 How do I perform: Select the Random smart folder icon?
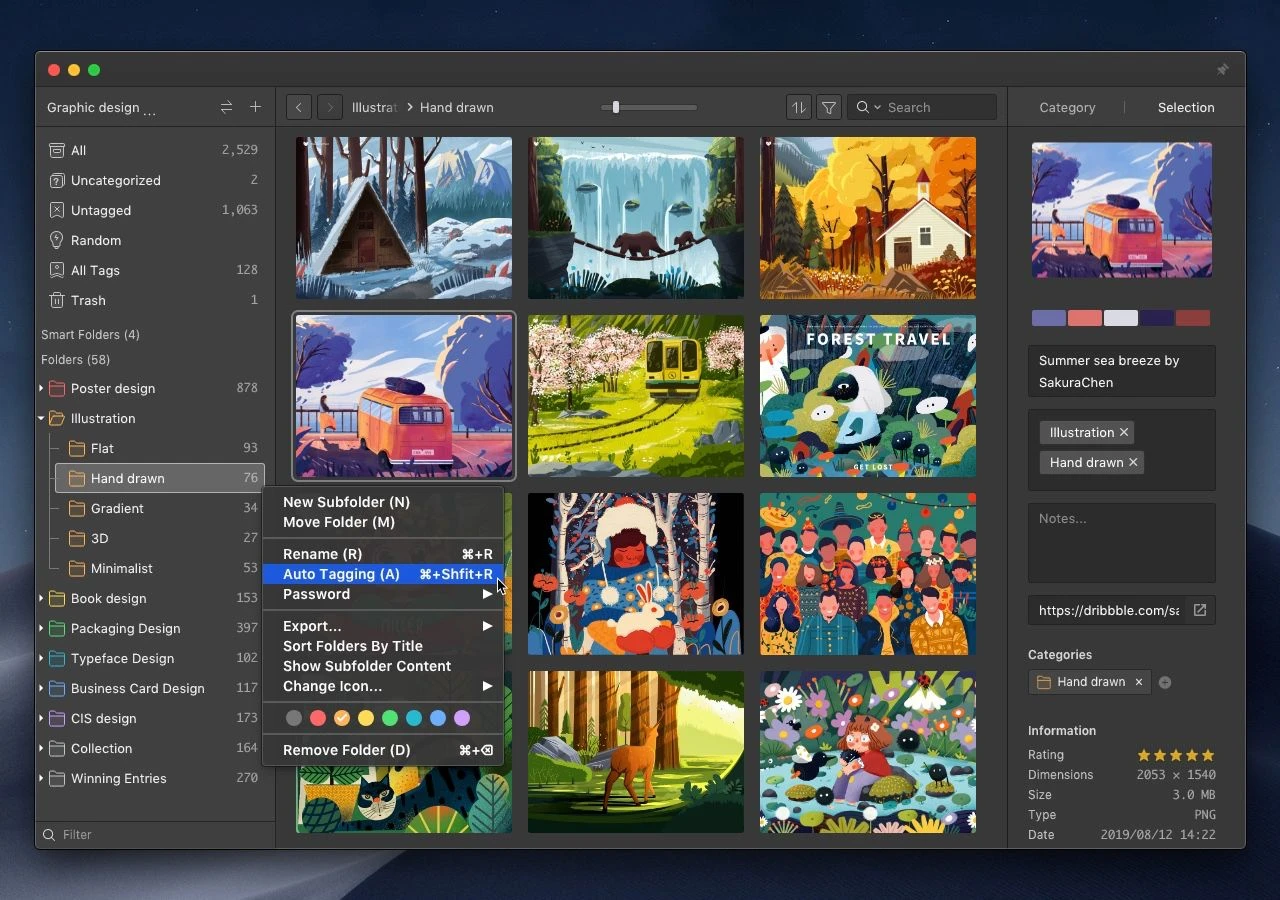(x=55, y=240)
